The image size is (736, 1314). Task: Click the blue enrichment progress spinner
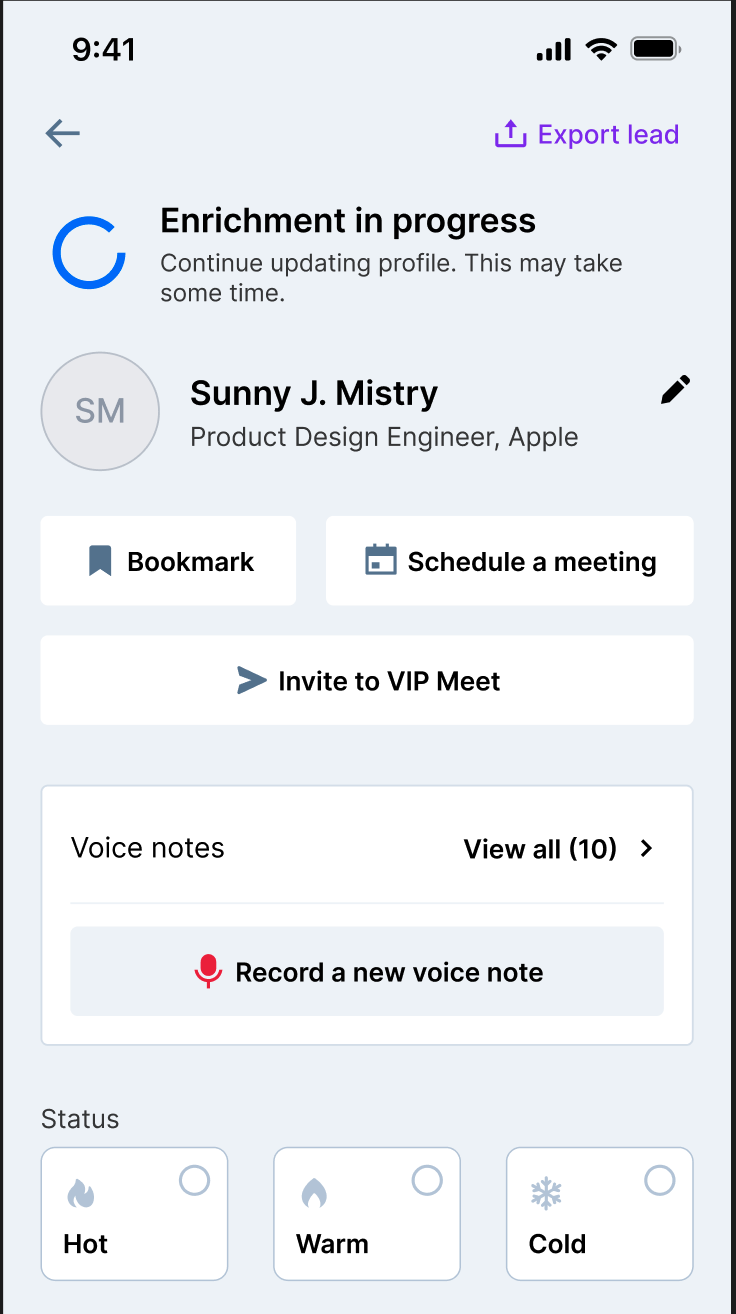click(x=89, y=253)
